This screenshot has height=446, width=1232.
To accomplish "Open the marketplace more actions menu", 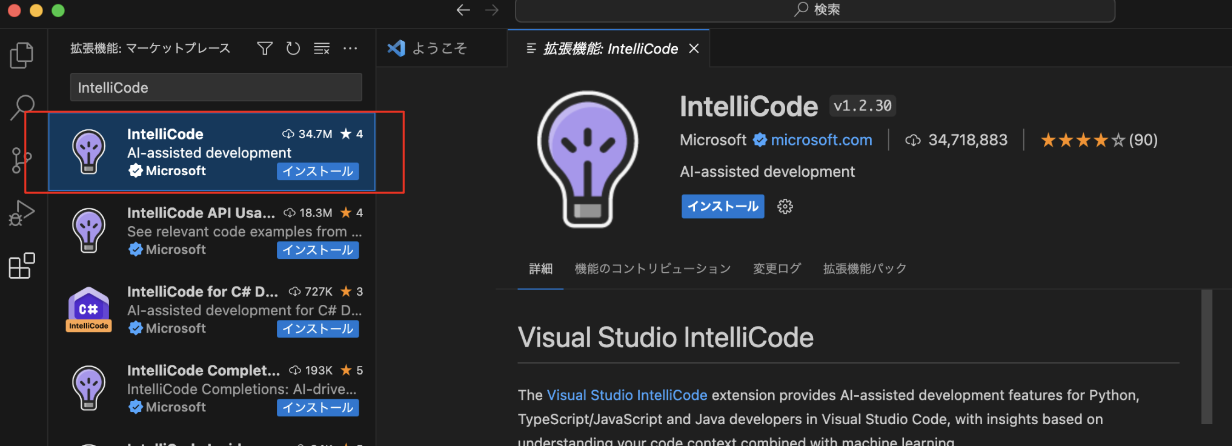I will coord(350,48).
